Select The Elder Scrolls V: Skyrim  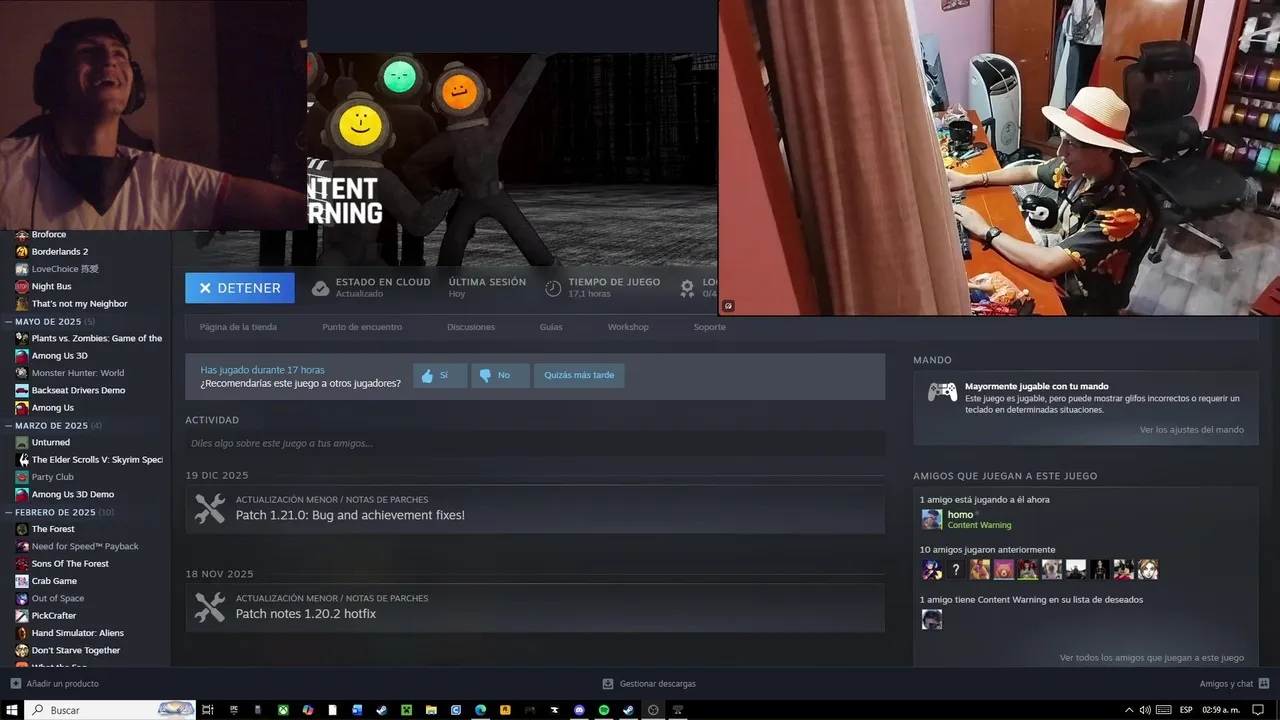97,460
